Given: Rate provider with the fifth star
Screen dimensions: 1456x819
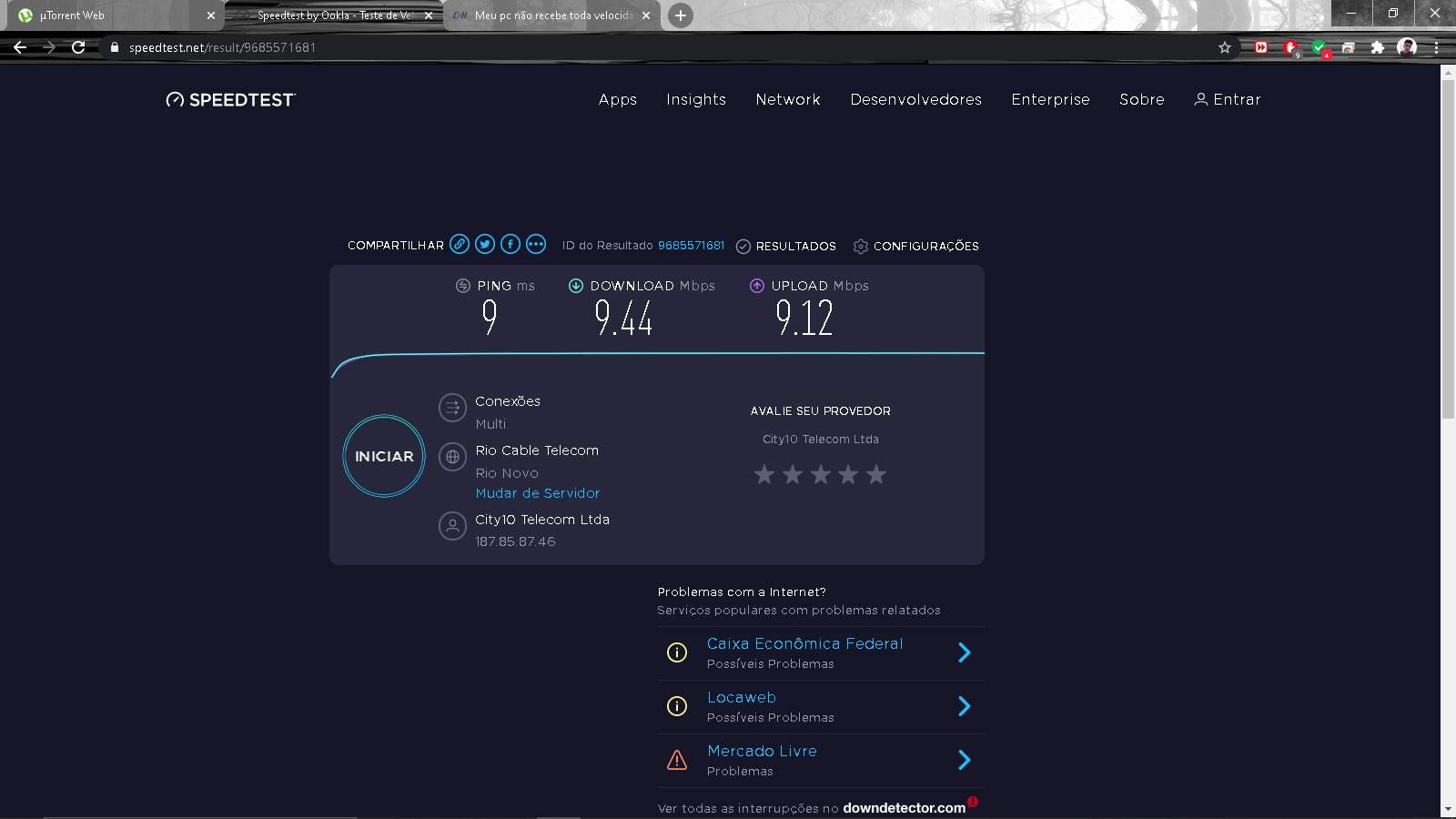Looking at the screenshot, I should coord(876,474).
